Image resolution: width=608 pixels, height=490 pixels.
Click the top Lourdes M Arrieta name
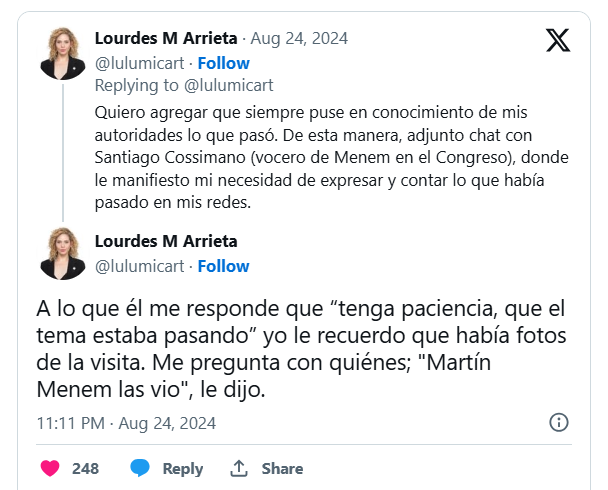tap(166, 39)
